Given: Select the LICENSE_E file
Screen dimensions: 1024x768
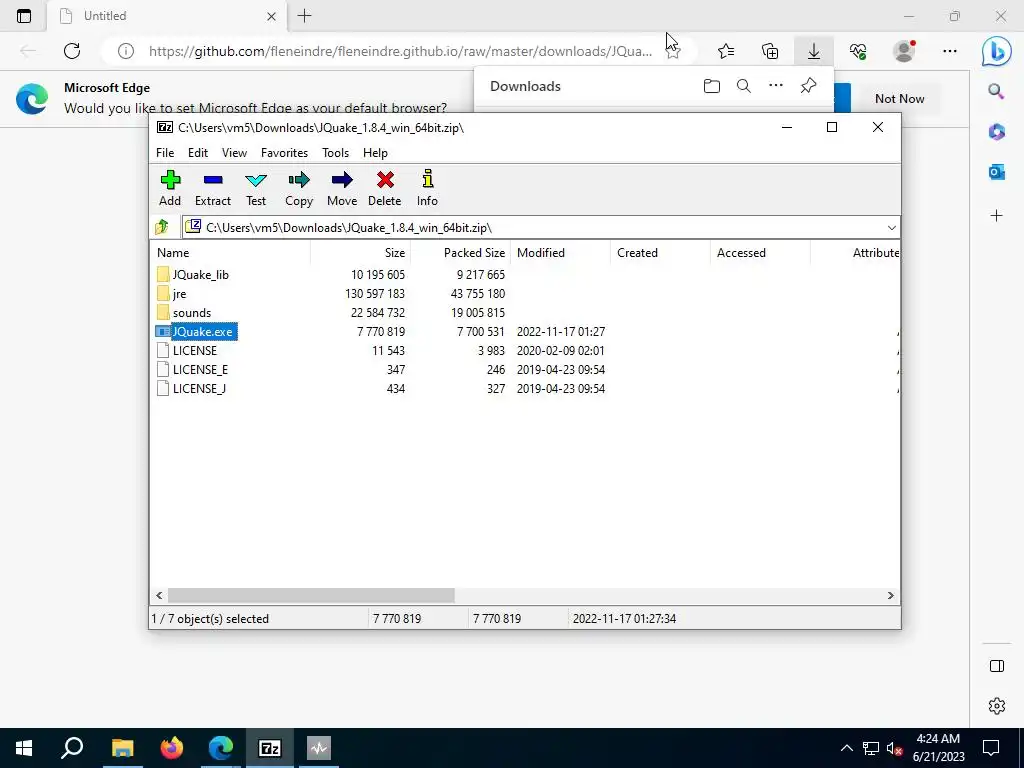Looking at the screenshot, I should click(193, 369).
